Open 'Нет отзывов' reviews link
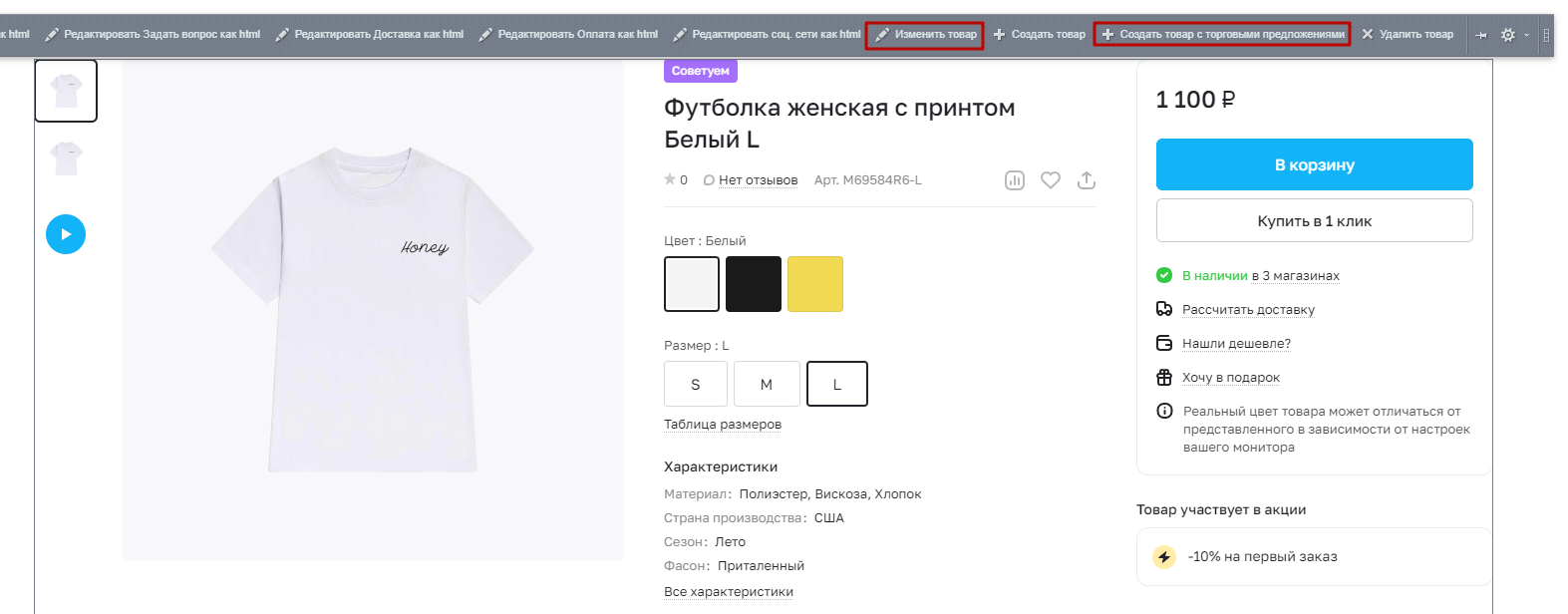1568x614 pixels. coord(759,180)
